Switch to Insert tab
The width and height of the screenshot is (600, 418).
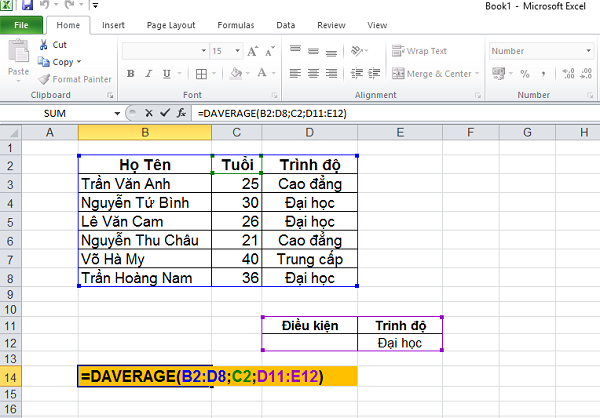click(x=113, y=25)
